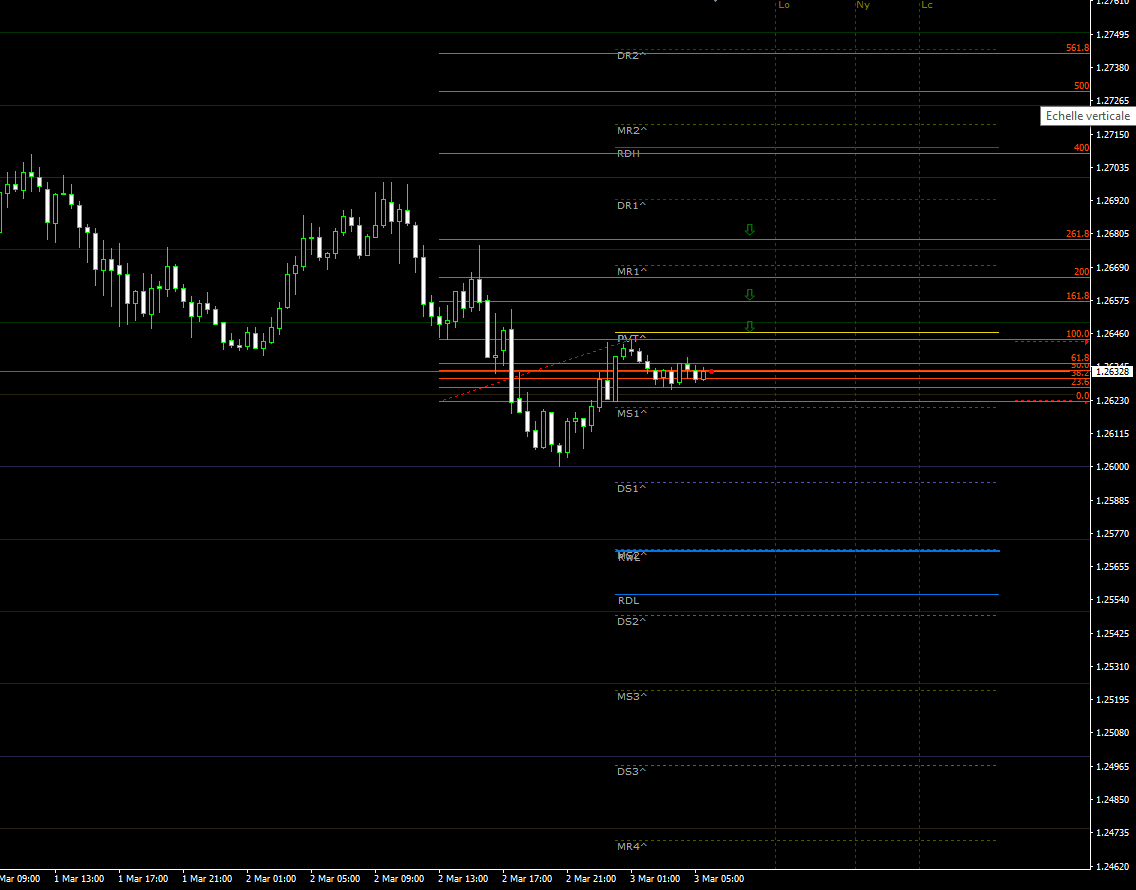This screenshot has height=890, width=1136.
Task: Click the Lc session marker label
Action: 927,5
